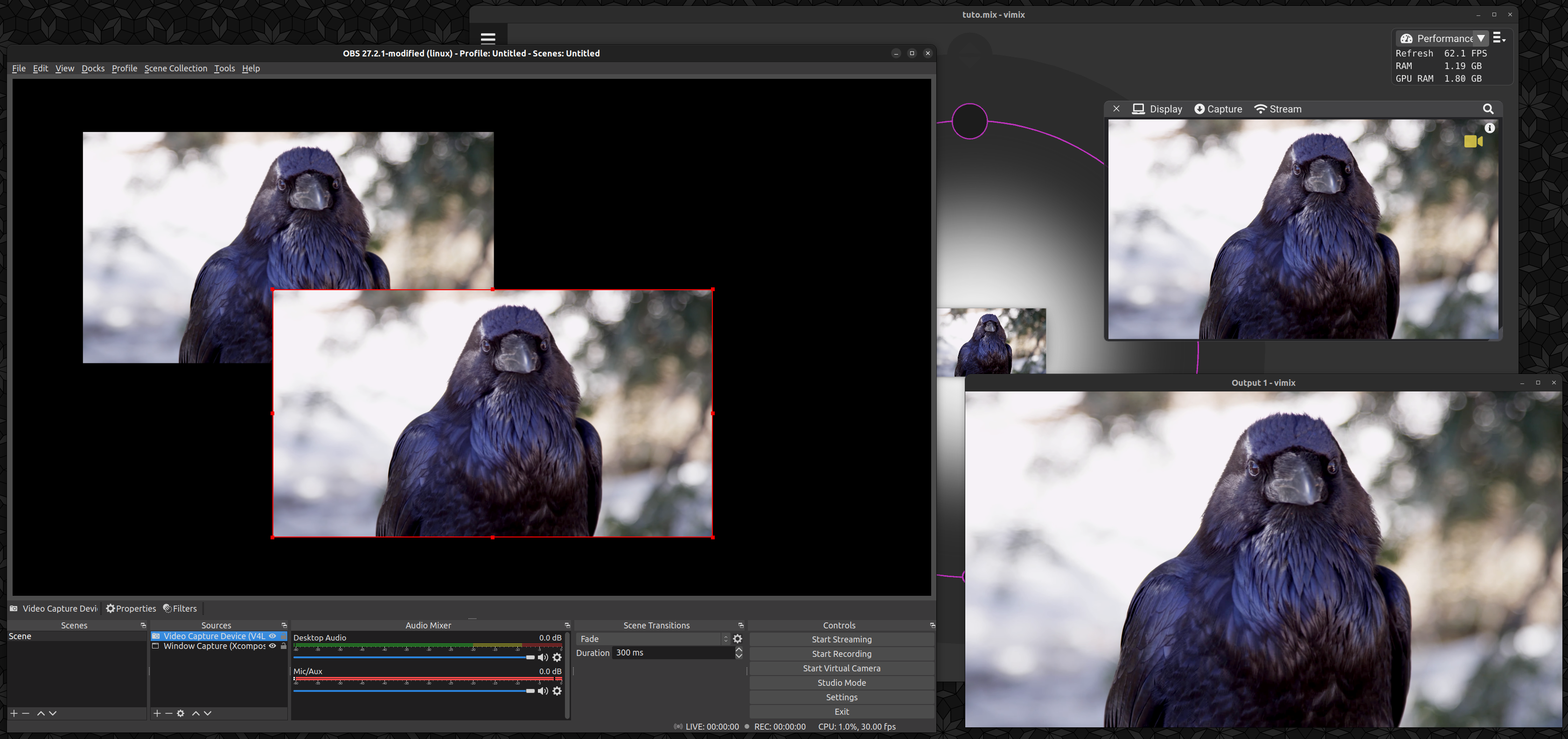1568x739 pixels.
Task: Open Mic/Aux settings gear
Action: (557, 691)
